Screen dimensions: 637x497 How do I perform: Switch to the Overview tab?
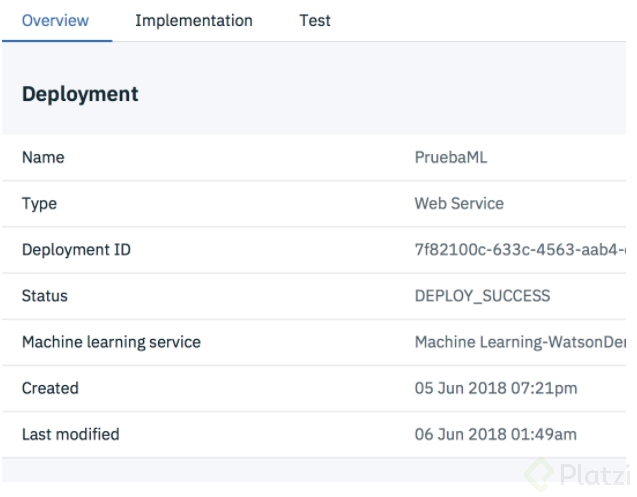[55, 20]
